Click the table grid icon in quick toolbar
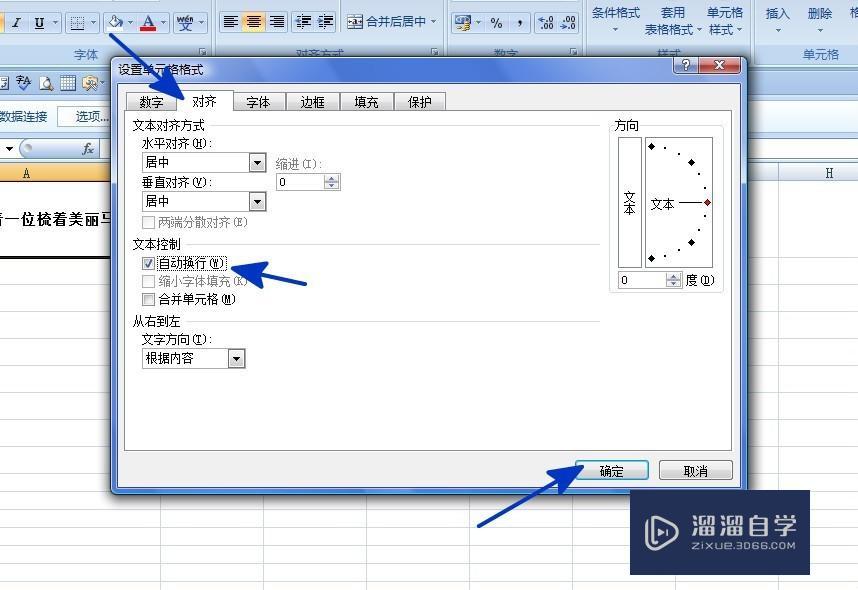This screenshot has width=858, height=590. (x=68, y=83)
